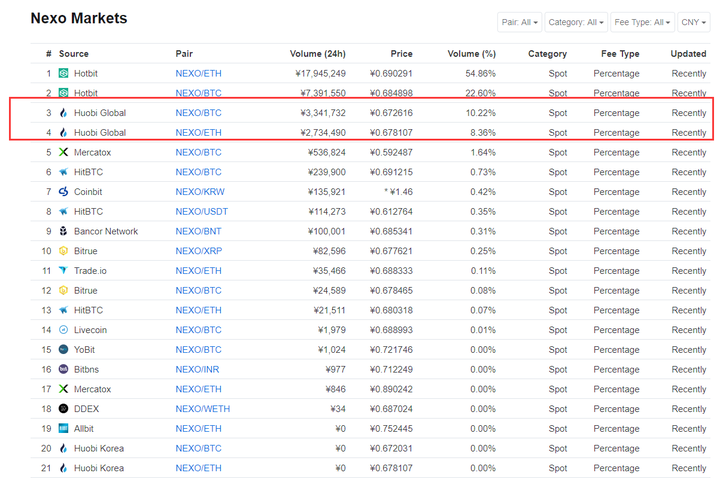This screenshot has width=720, height=479.
Task: Open the Pair: All filter dropdown
Action: tap(519, 22)
